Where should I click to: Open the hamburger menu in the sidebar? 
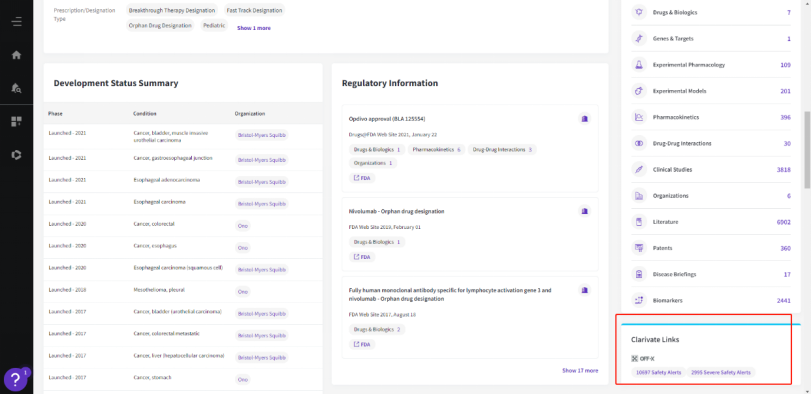[x=17, y=22]
